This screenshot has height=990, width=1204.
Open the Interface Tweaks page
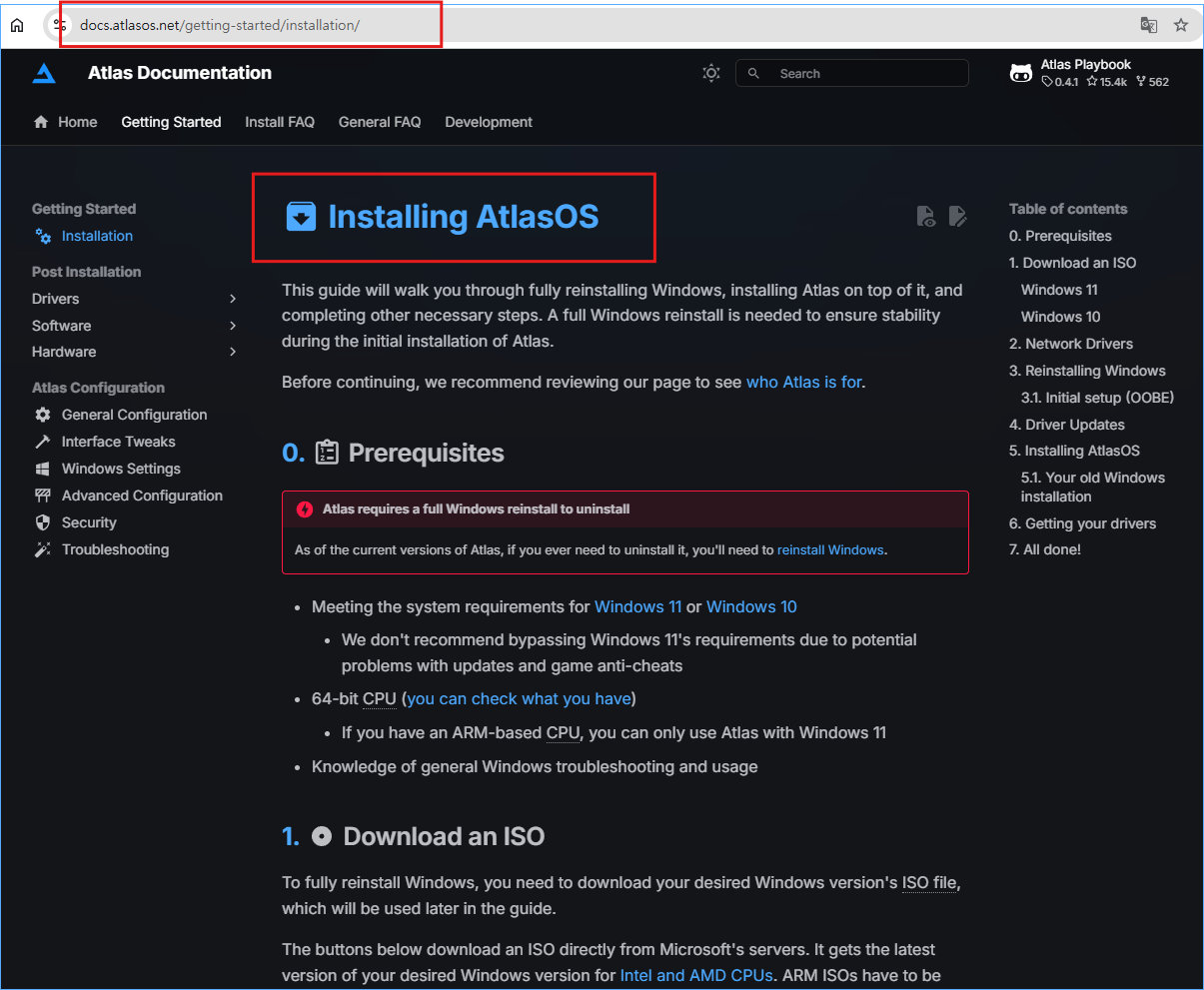tap(118, 442)
